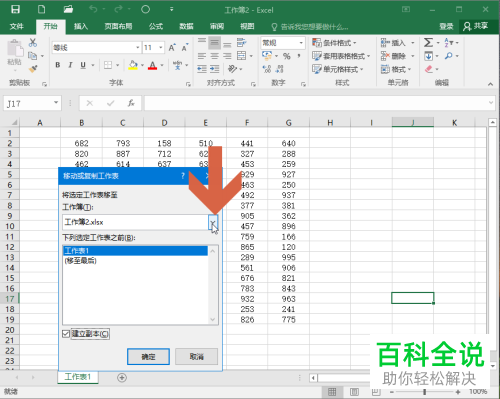Increase font size with large A icon
The image size is (500, 399).
172,48
